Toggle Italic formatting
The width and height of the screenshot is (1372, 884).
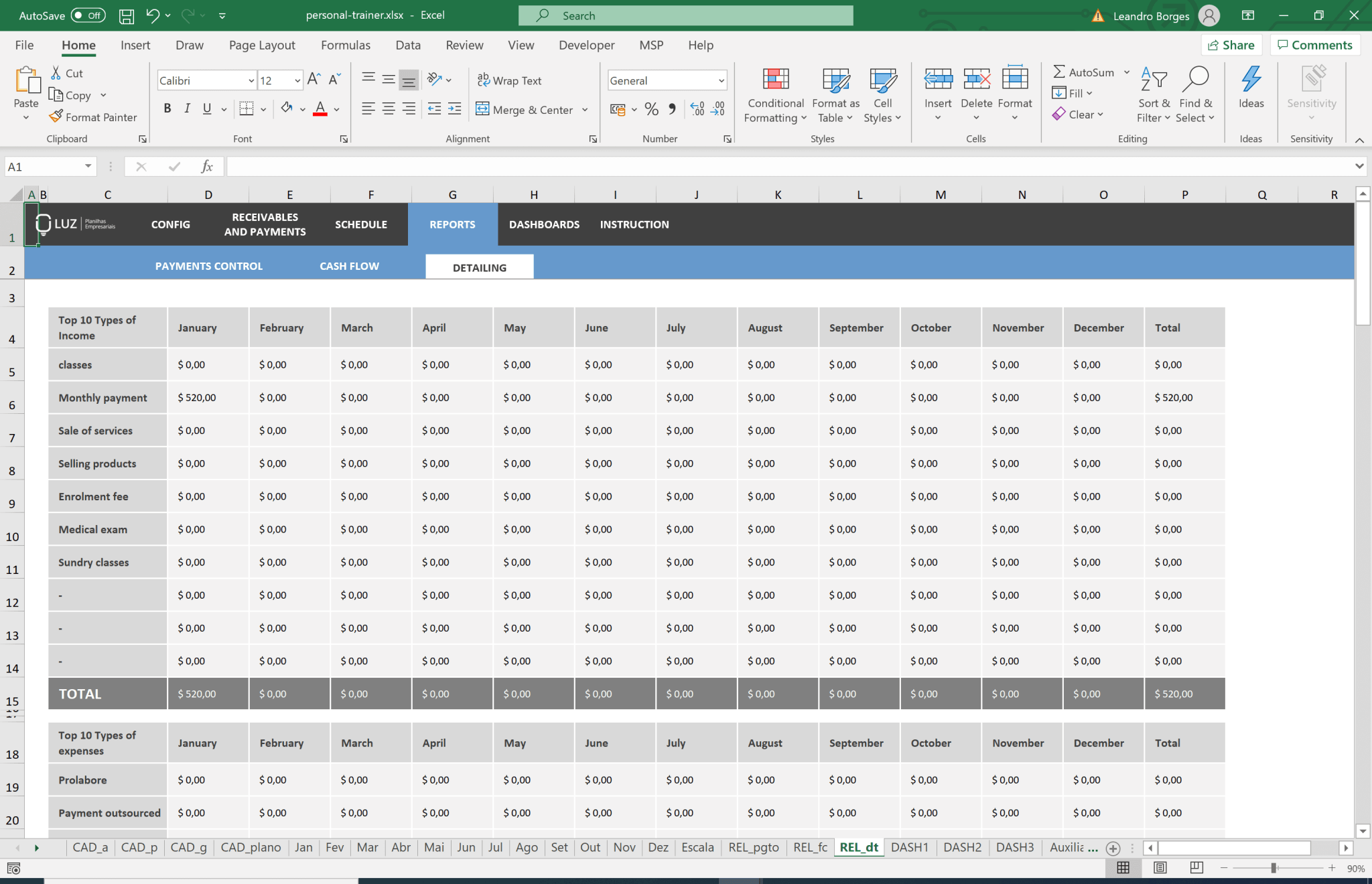click(x=187, y=108)
